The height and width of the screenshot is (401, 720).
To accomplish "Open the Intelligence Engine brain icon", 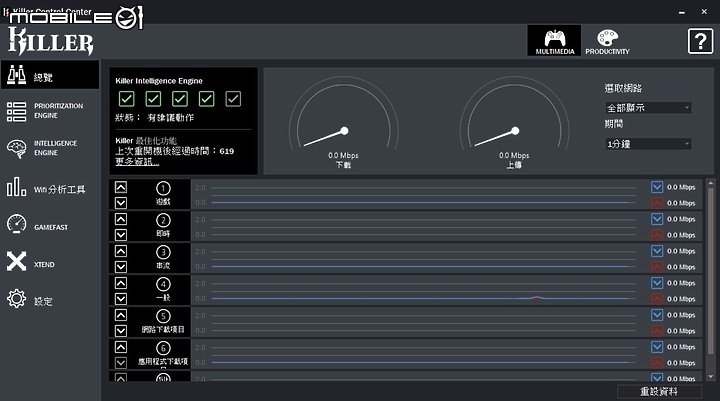I will (x=17, y=148).
